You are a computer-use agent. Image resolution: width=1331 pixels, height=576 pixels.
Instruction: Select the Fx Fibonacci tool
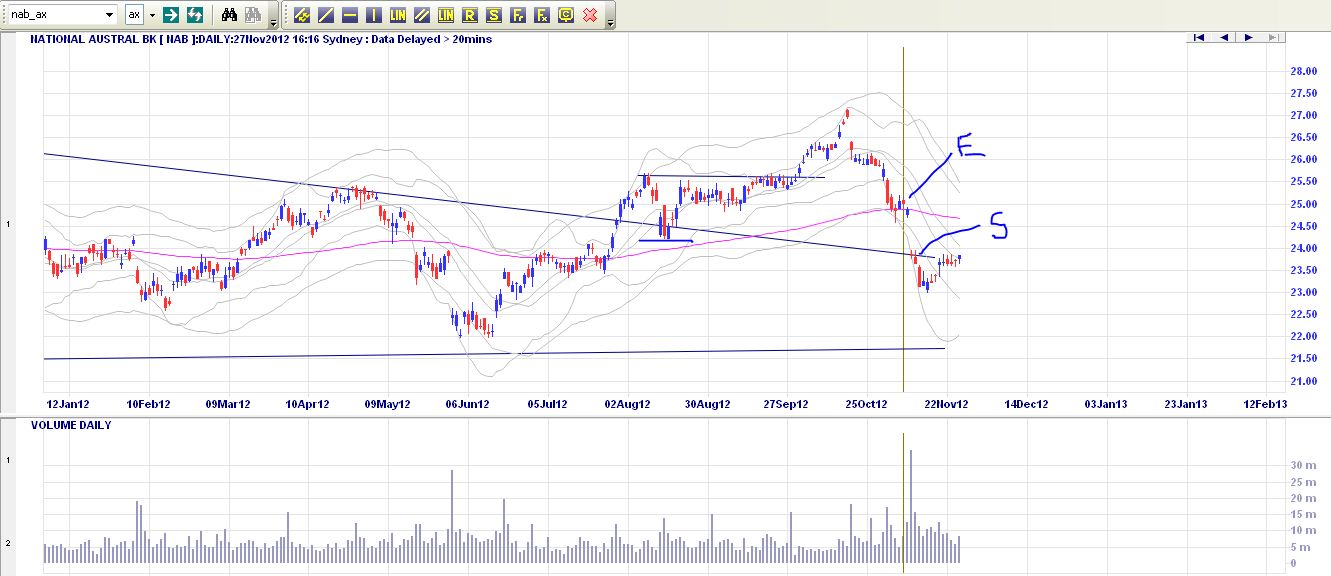click(542, 15)
